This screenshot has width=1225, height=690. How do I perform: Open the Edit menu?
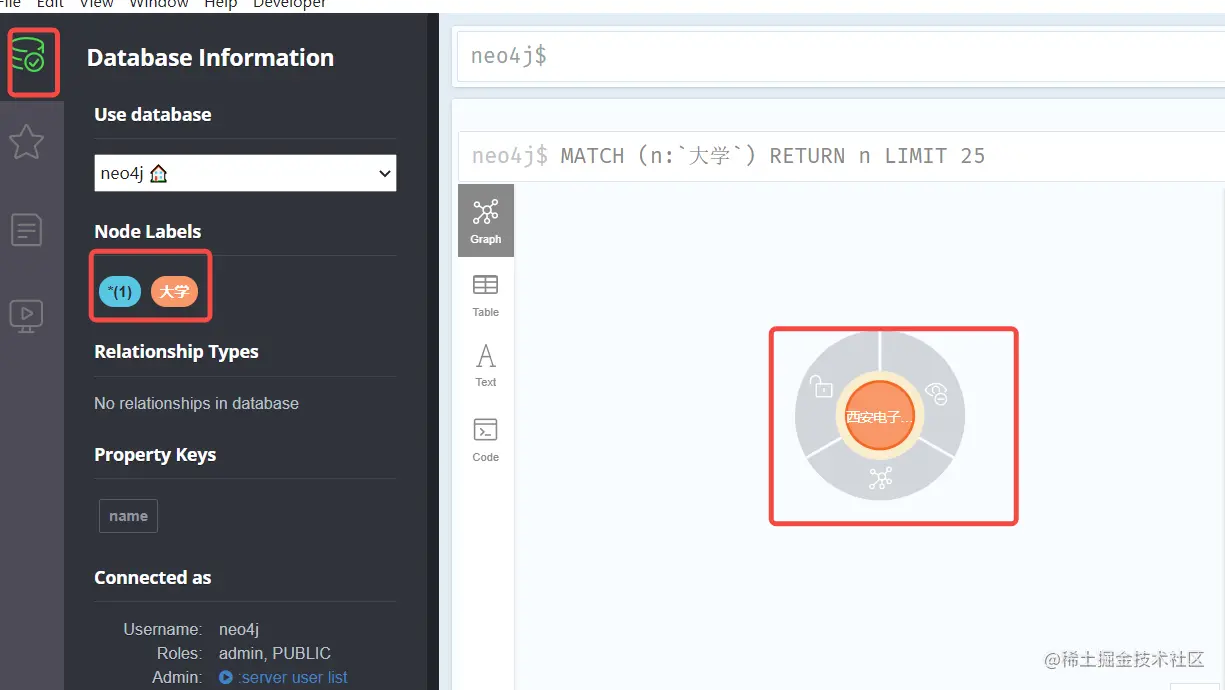point(50,4)
